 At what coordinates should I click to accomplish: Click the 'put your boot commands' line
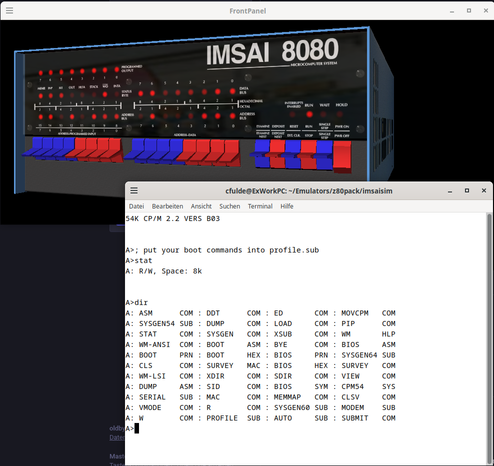point(222,250)
